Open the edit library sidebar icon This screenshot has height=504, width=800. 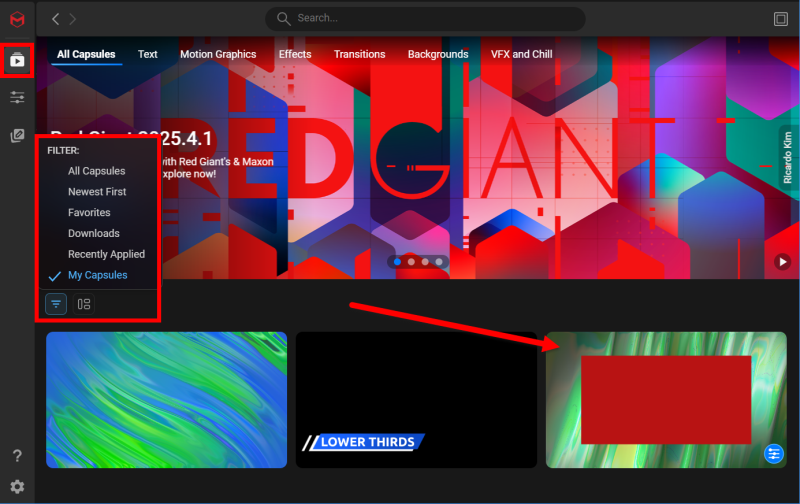coord(17,136)
